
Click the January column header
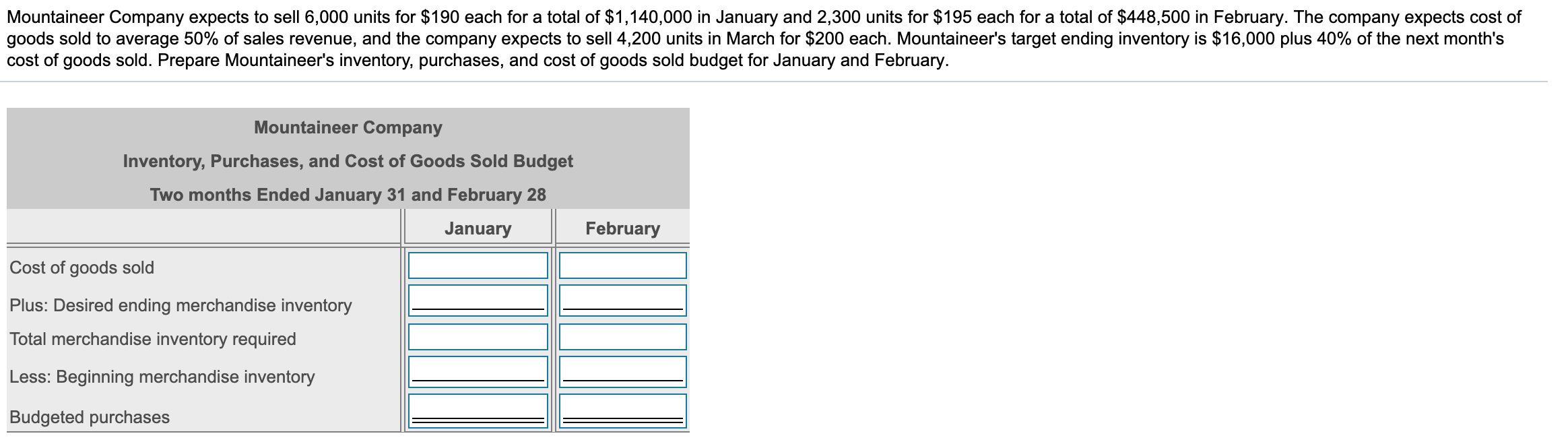478,228
